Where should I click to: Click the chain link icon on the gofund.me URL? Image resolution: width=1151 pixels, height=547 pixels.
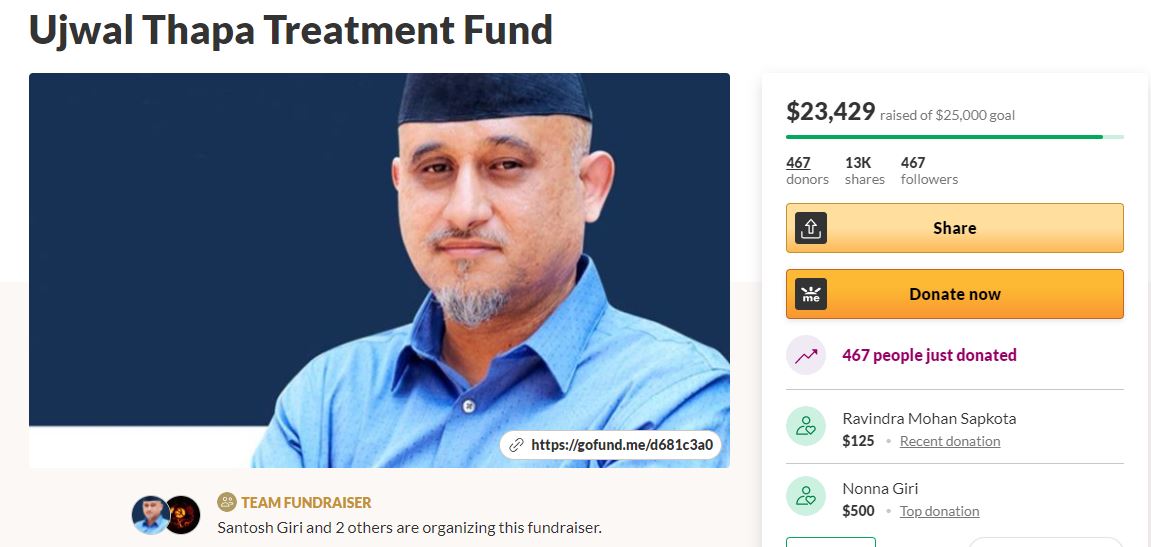pyautogui.click(x=517, y=445)
